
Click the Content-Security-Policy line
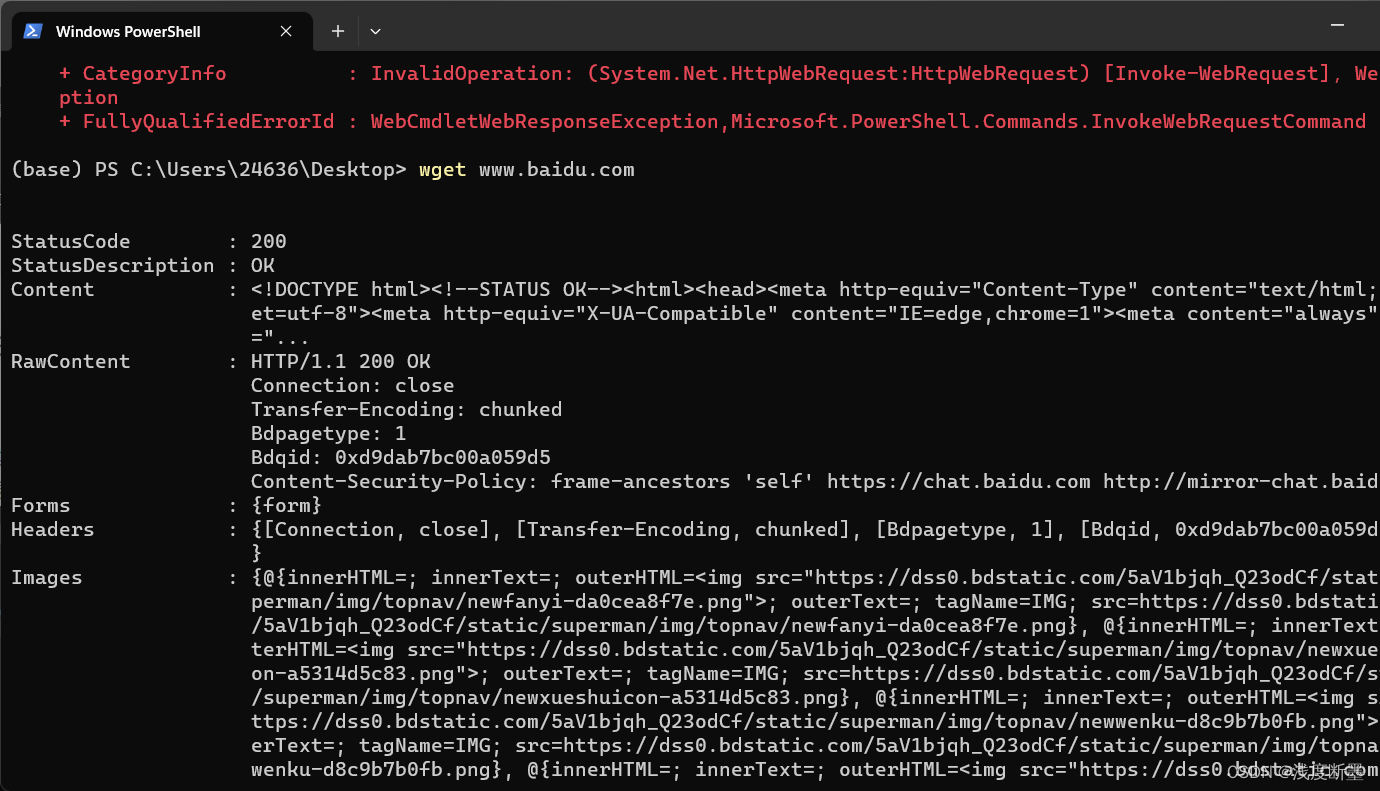point(815,481)
